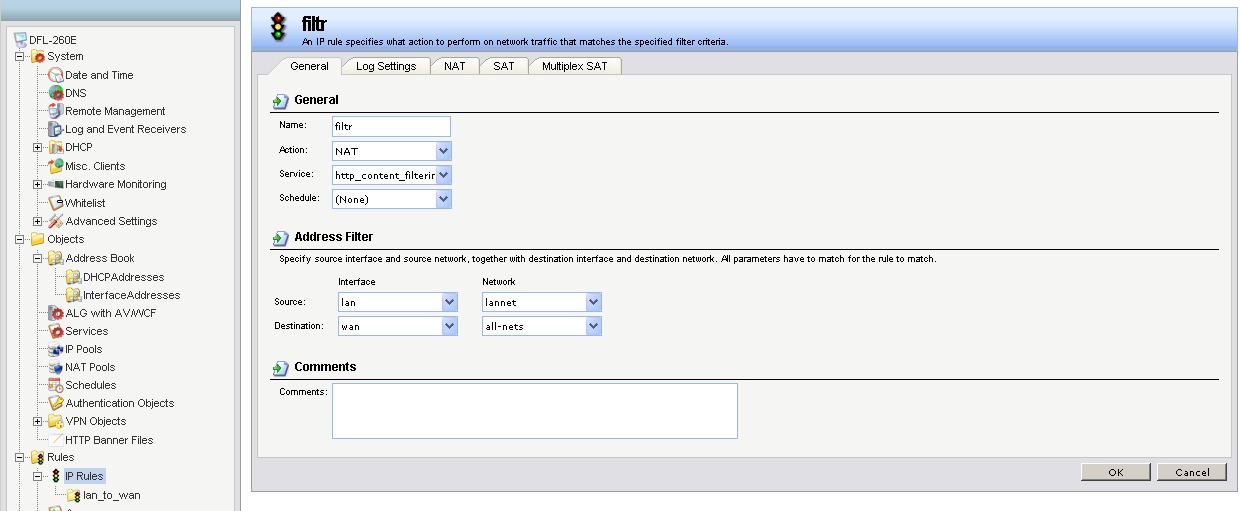Image resolution: width=1240 pixels, height=511 pixels.
Task: Click the Date and Time clock icon
Action: click(x=56, y=75)
